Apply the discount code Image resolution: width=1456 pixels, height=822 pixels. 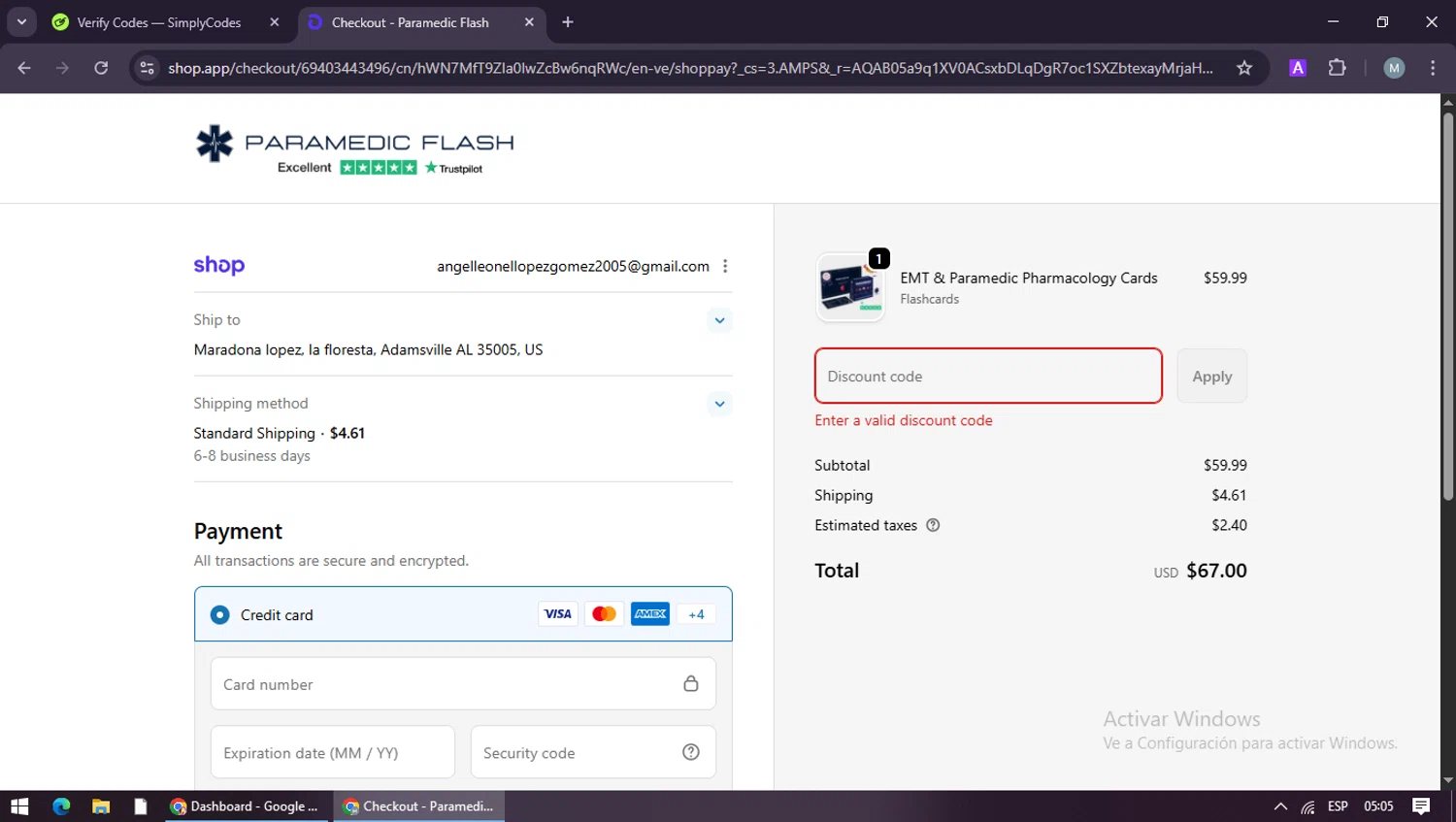pos(1212,376)
